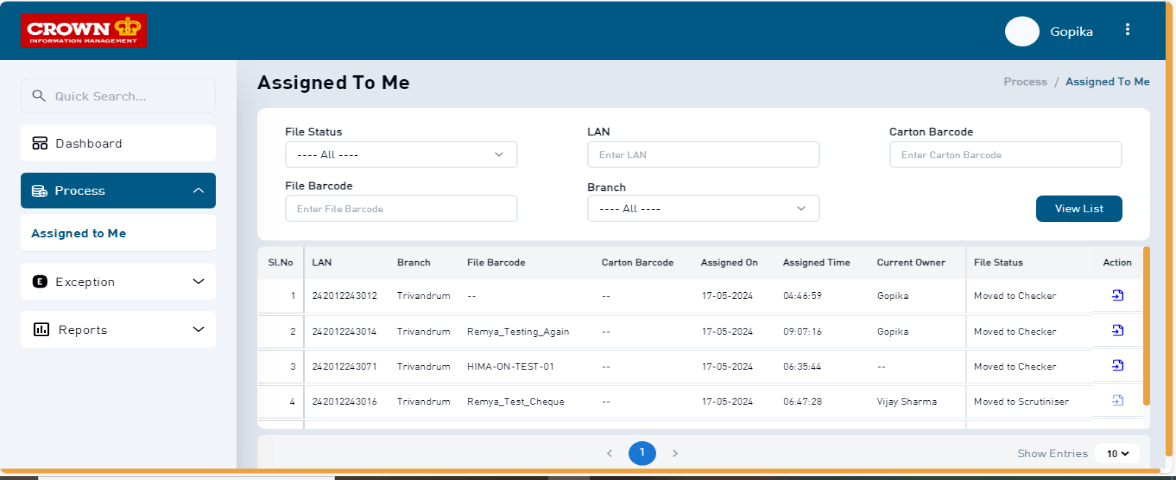Click the action icon for Remya_Test_Cheque row
The image size is (1176, 480).
click(1117, 401)
